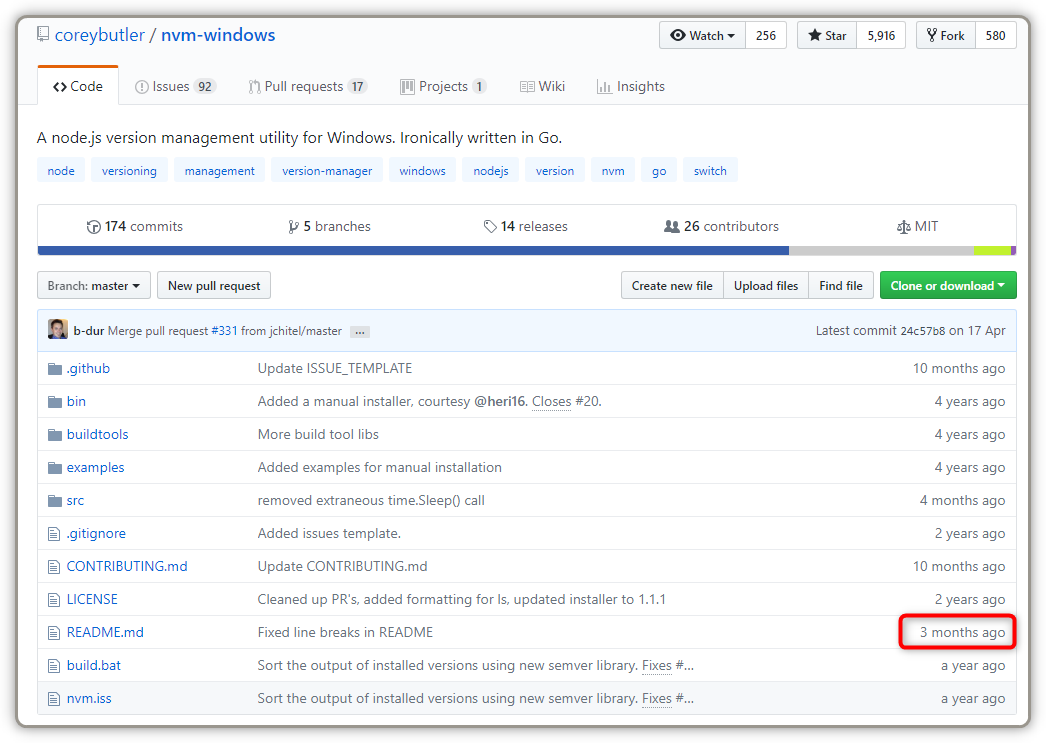Open the latest commit hash 24c57b8
The image size is (1046, 743).
pyautogui.click(x=923, y=331)
